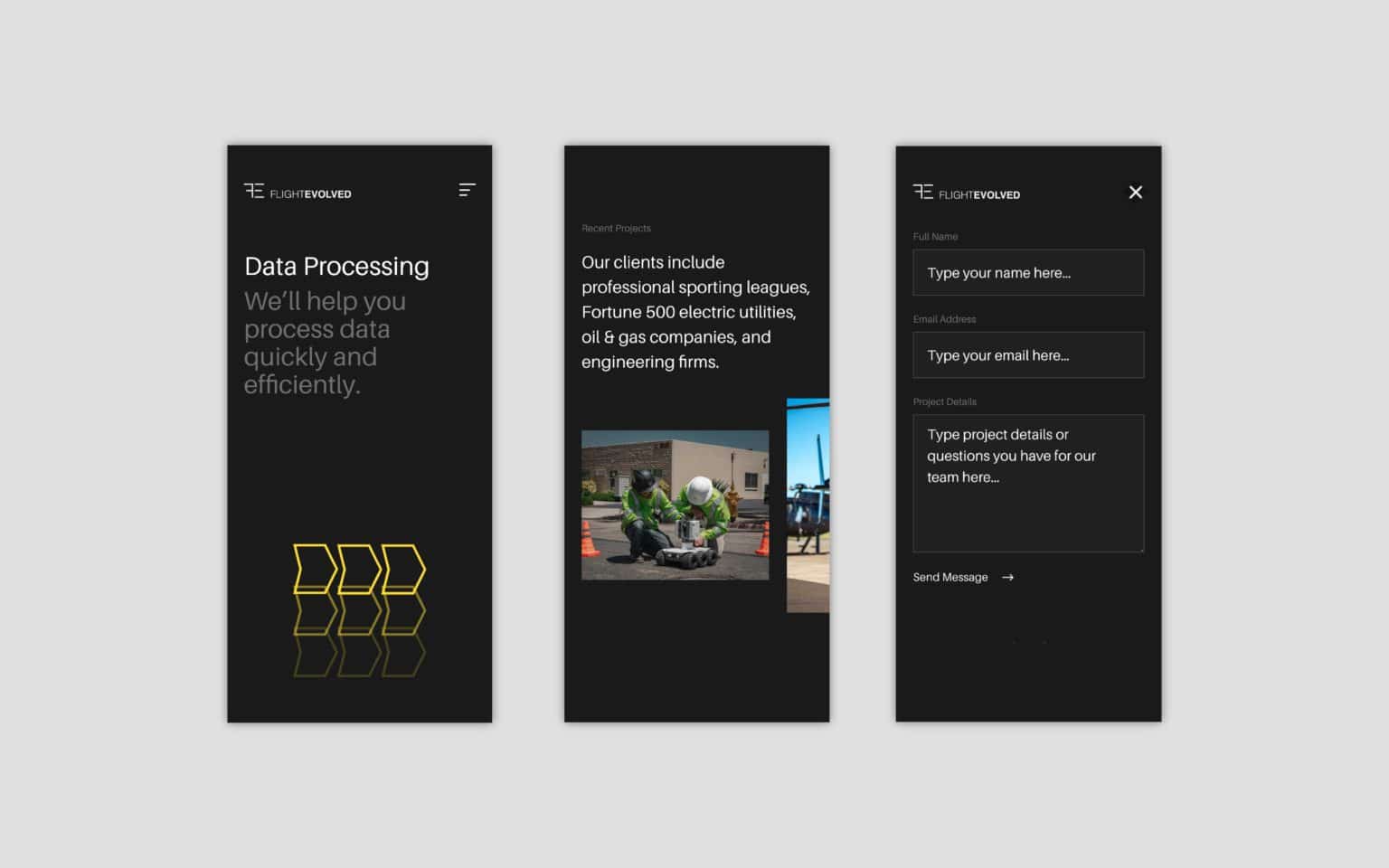Select the partially visible helicopter project image
Viewport: 1389px width, 868px height.
coord(808,505)
